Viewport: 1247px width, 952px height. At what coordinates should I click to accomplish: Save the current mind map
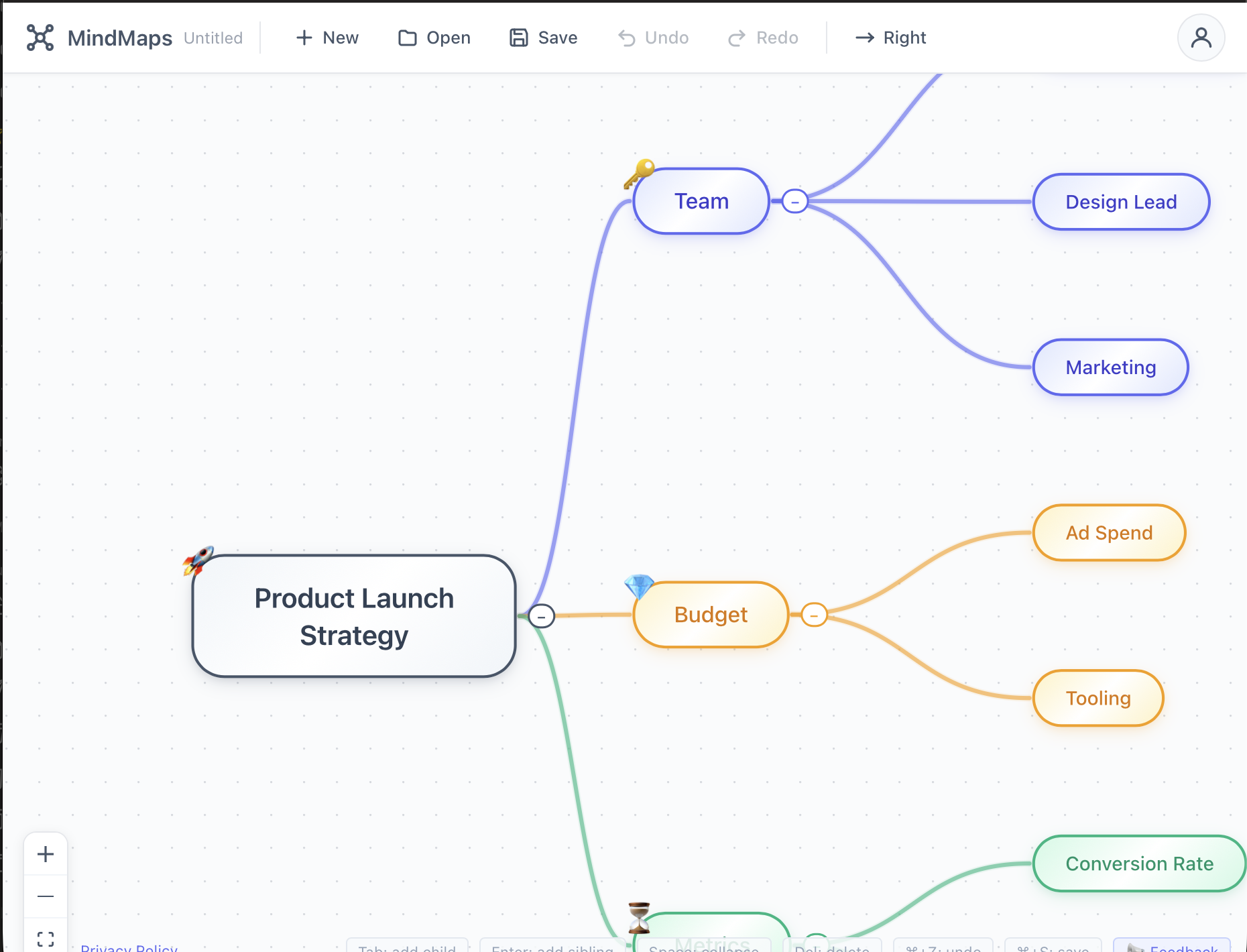tap(544, 38)
